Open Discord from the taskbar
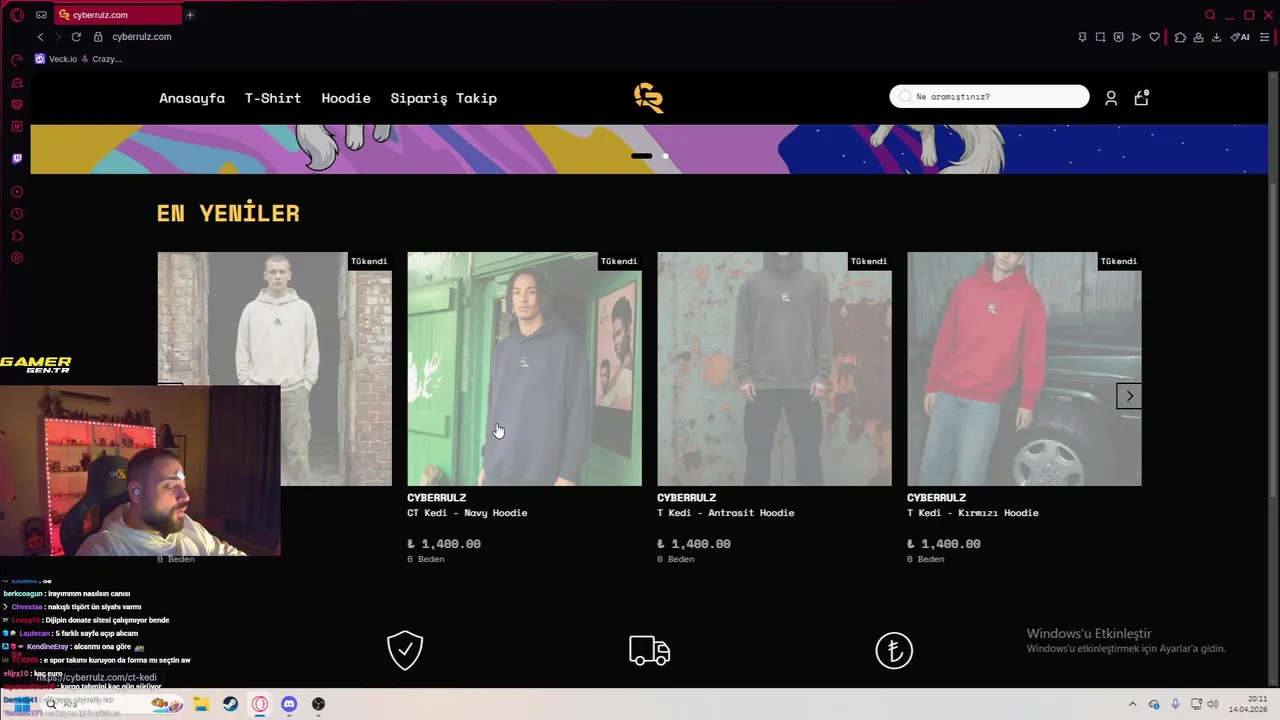The height and width of the screenshot is (720, 1280). (289, 704)
